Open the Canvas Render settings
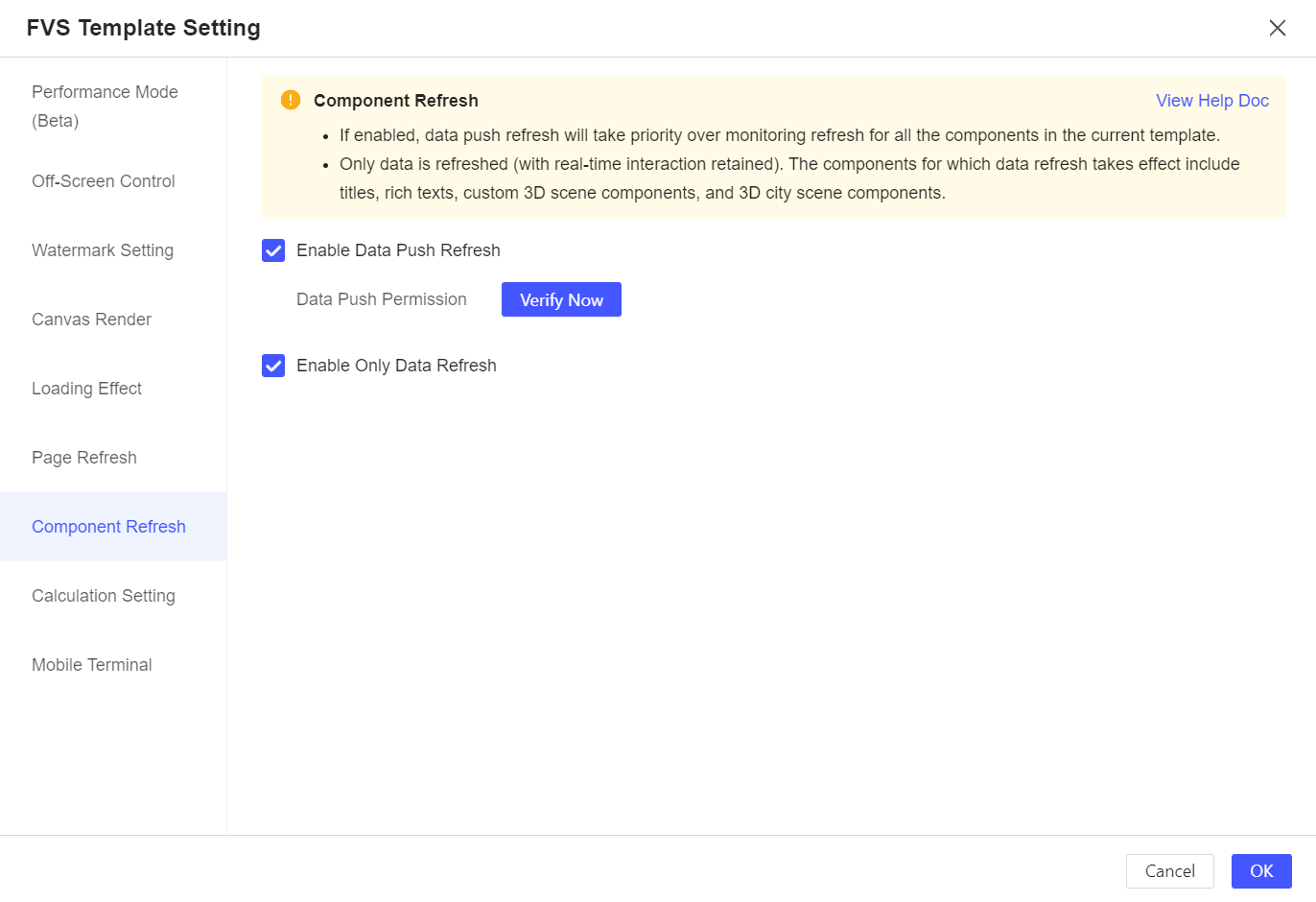 click(91, 319)
